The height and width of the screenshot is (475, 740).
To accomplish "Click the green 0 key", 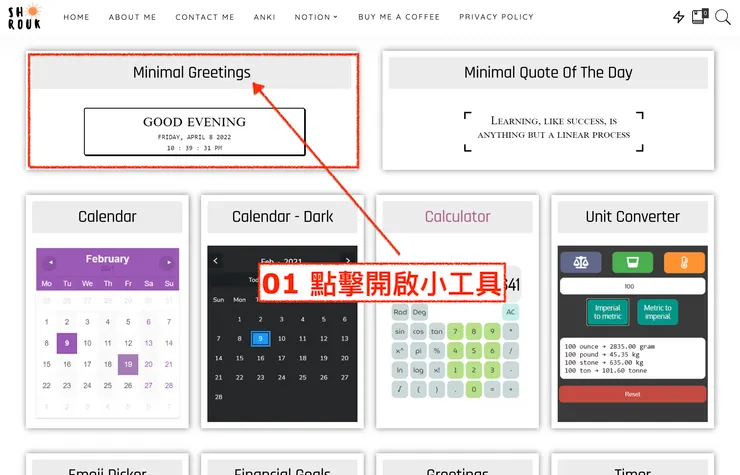I will tap(473, 390).
